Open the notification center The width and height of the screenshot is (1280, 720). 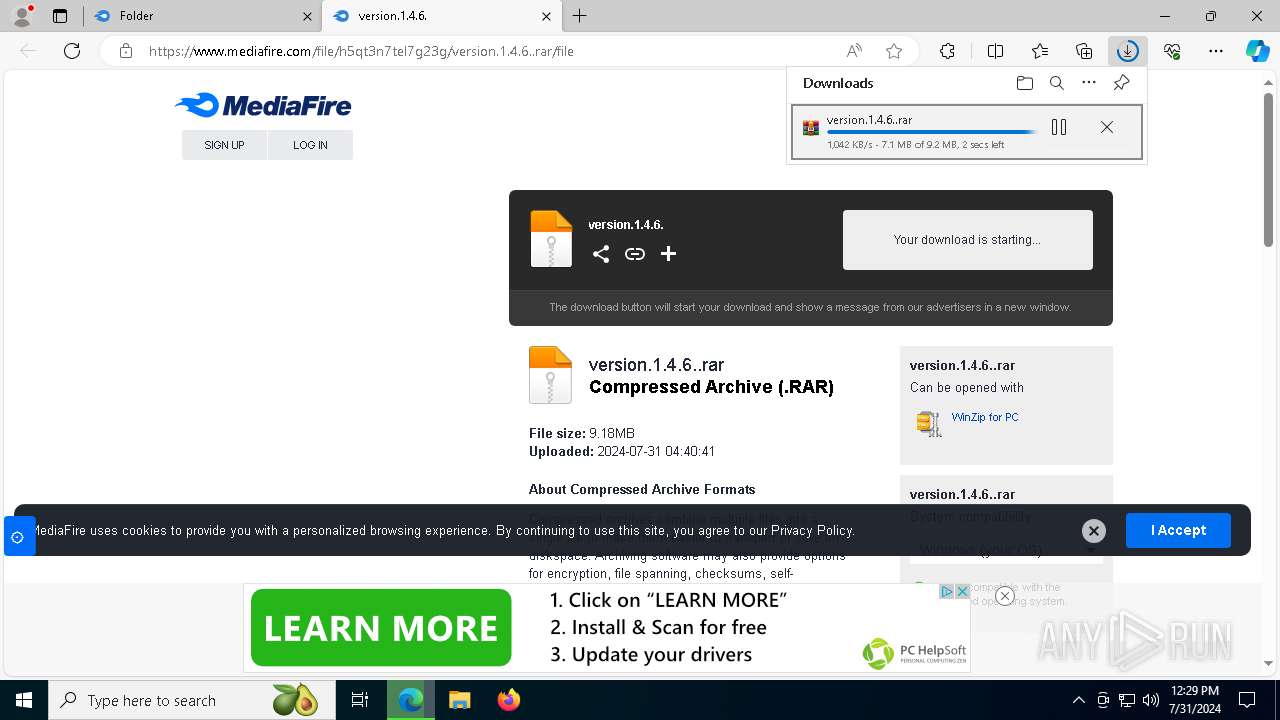point(1247,700)
